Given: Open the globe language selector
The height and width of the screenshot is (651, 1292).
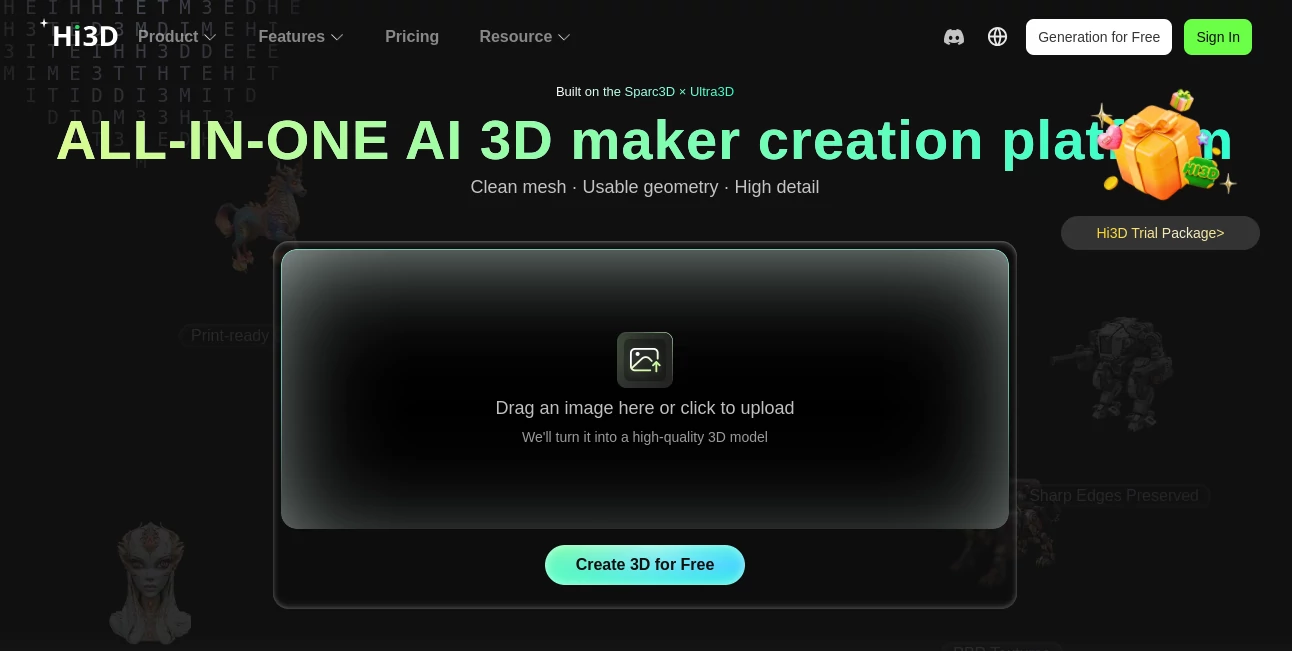Looking at the screenshot, I should [x=997, y=37].
